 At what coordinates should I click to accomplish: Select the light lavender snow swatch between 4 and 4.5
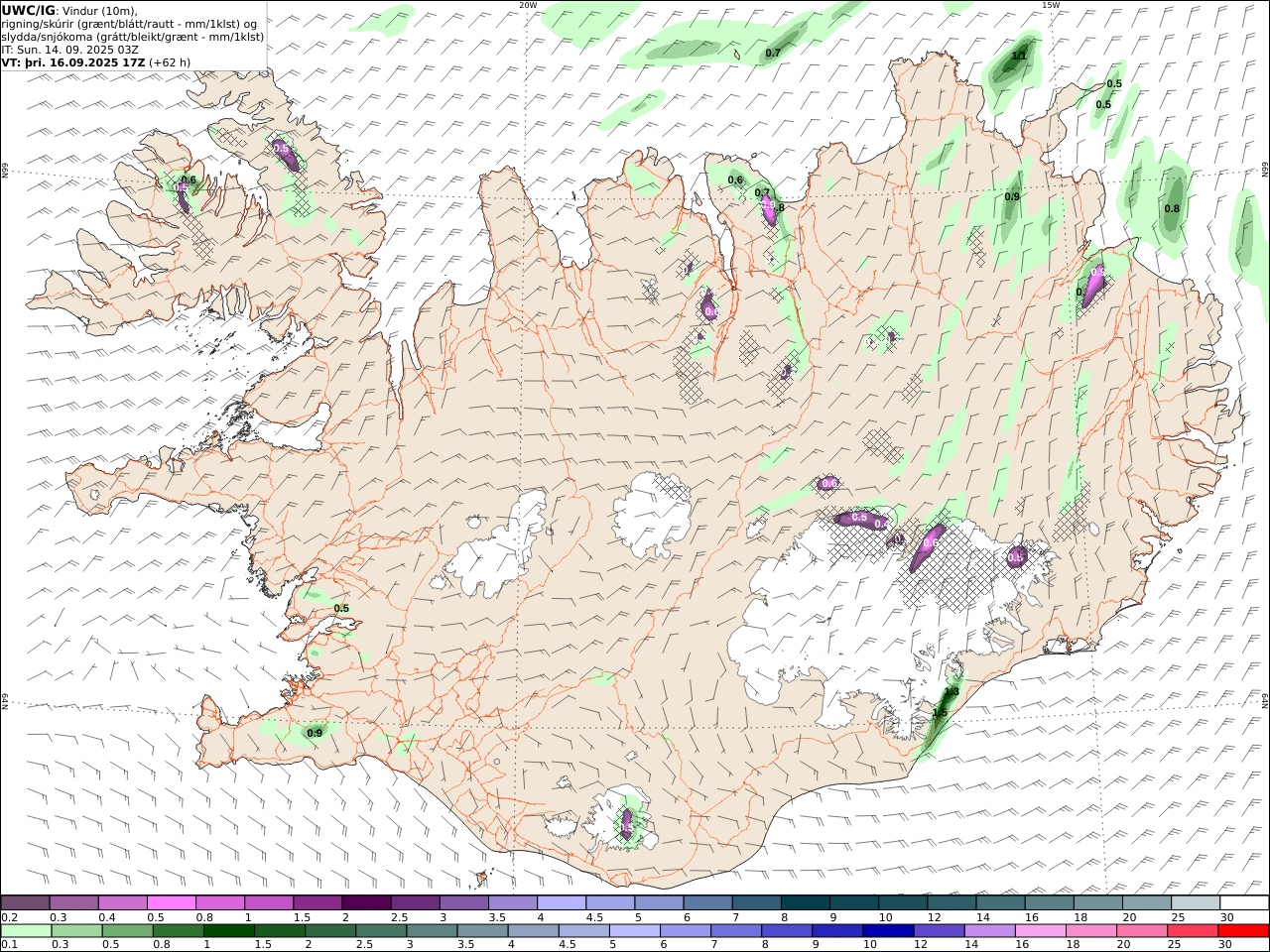561,903
